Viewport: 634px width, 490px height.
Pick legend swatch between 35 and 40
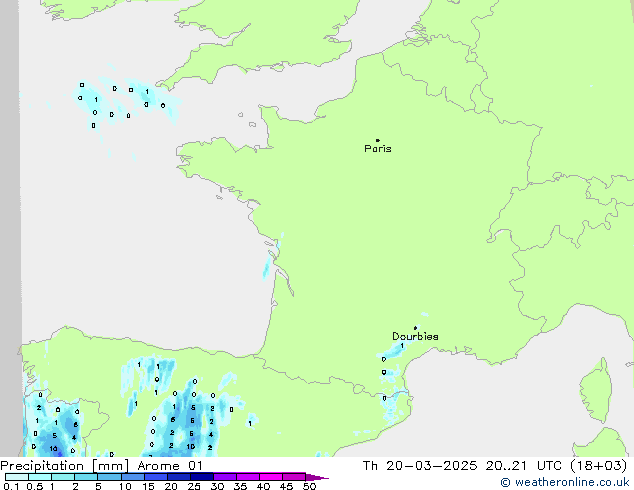click(x=248, y=477)
